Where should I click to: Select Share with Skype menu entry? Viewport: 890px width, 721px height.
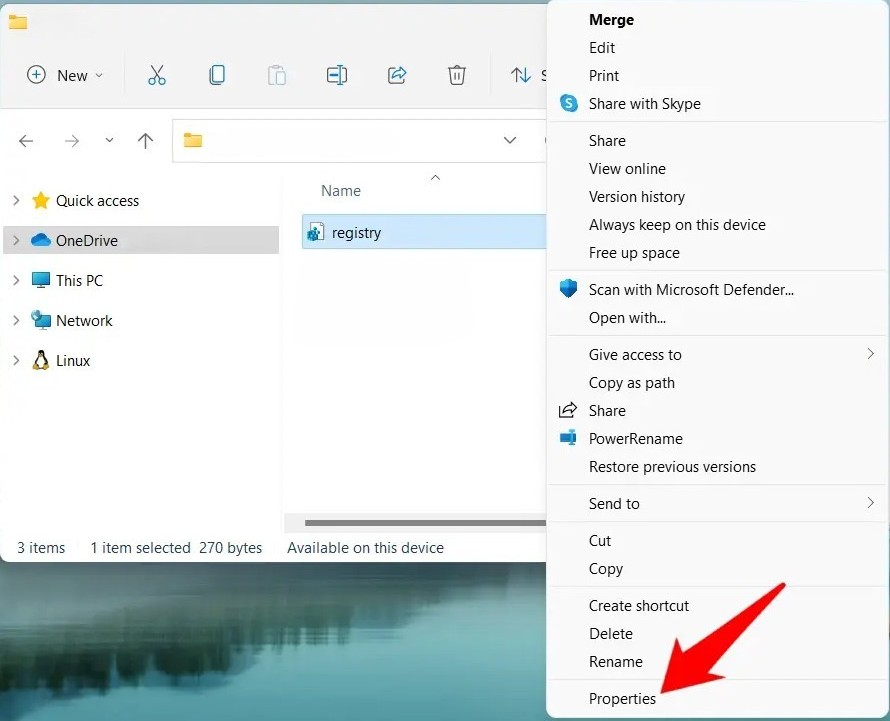644,104
